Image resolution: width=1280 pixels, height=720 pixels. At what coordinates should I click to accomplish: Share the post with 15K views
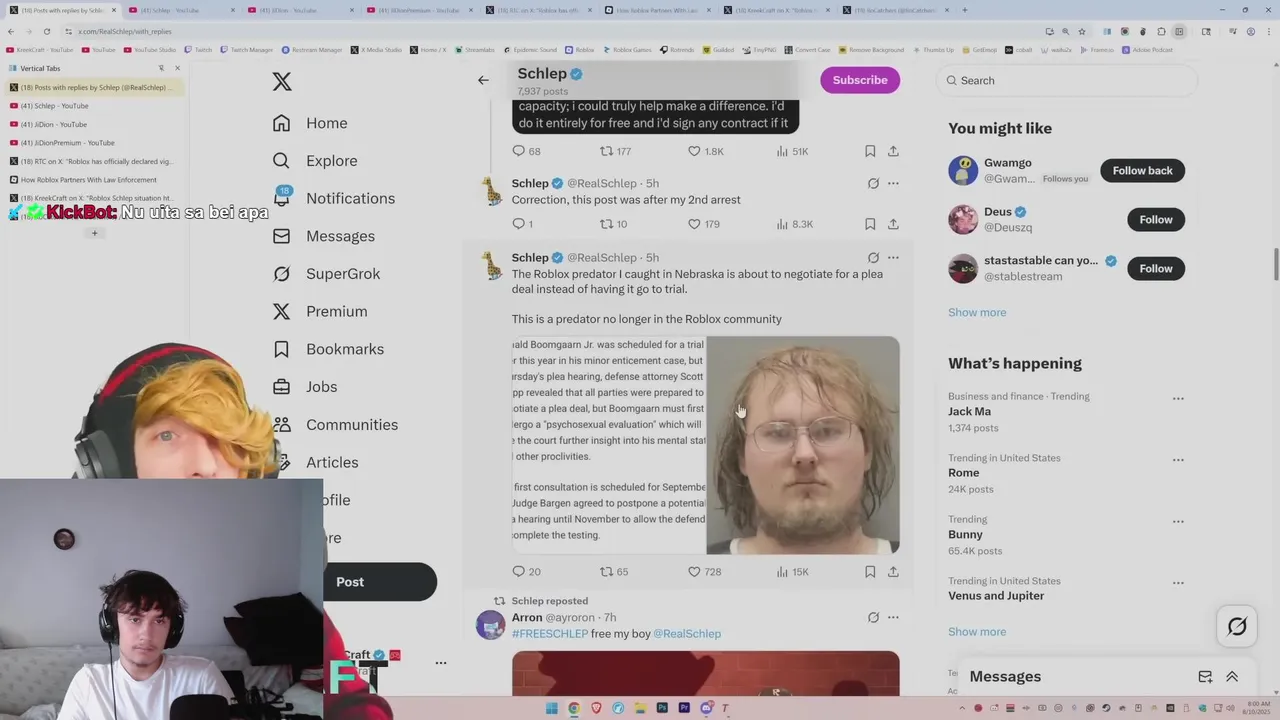[893, 571]
